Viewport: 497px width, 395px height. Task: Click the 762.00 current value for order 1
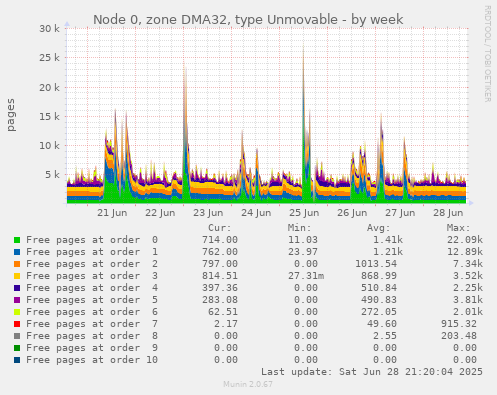(220, 252)
